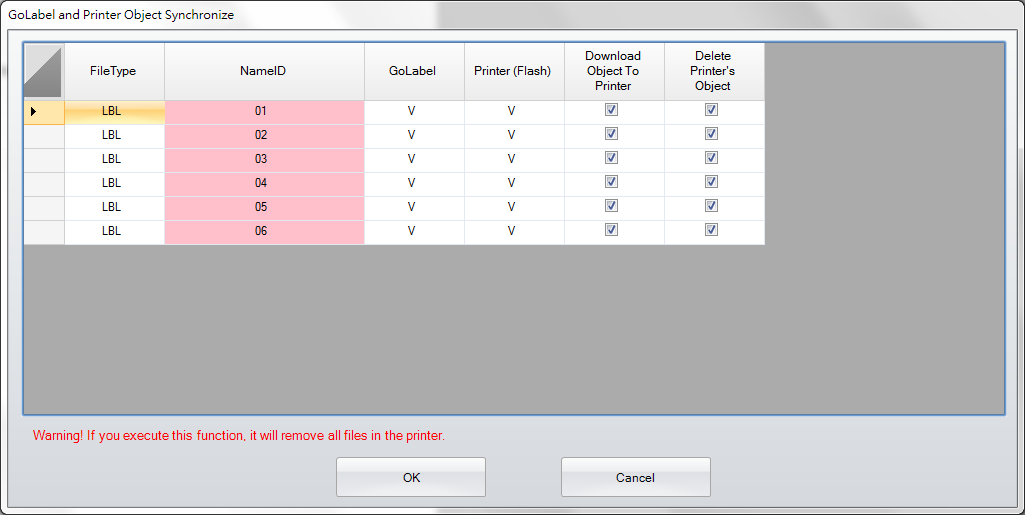Click the GoLabel V cell in row 01
The height and width of the screenshot is (515, 1025).
(414, 112)
